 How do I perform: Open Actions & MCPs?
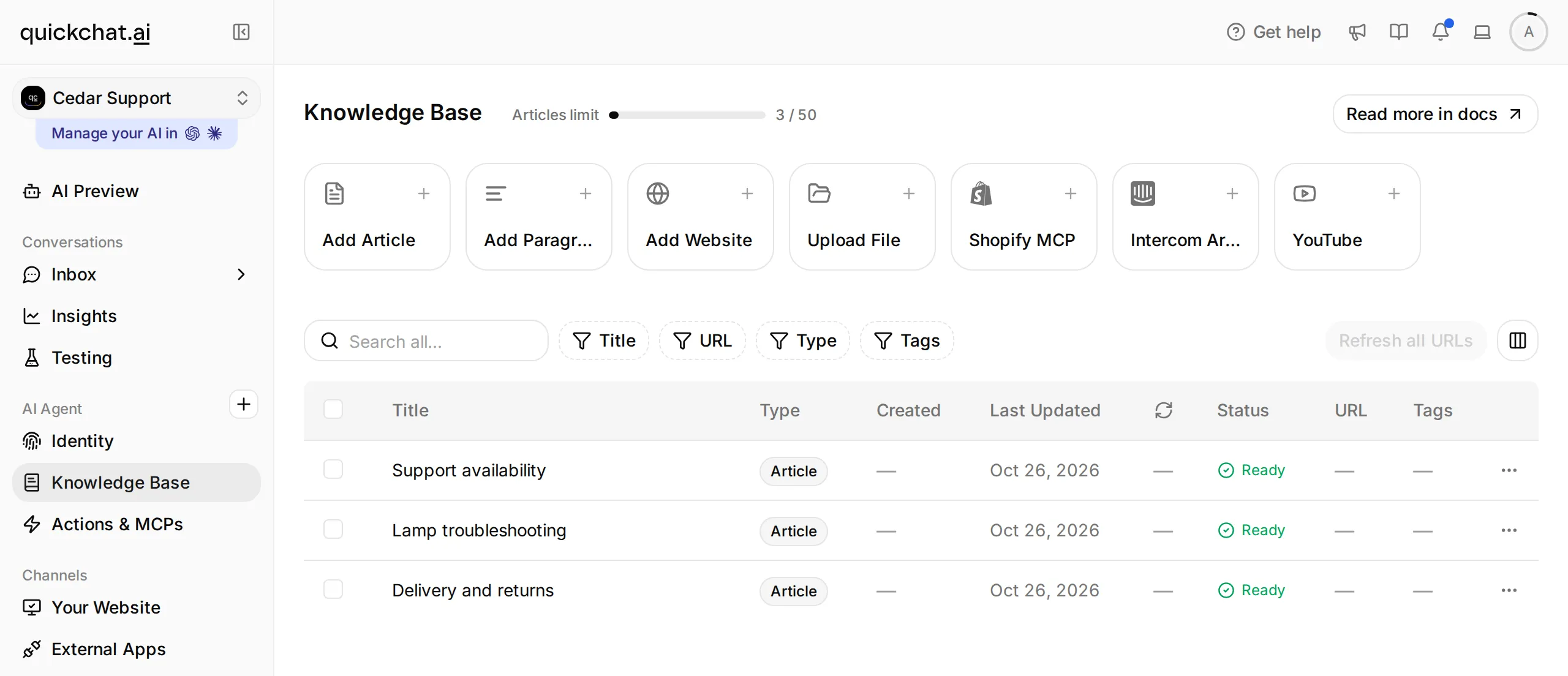pyautogui.click(x=136, y=524)
